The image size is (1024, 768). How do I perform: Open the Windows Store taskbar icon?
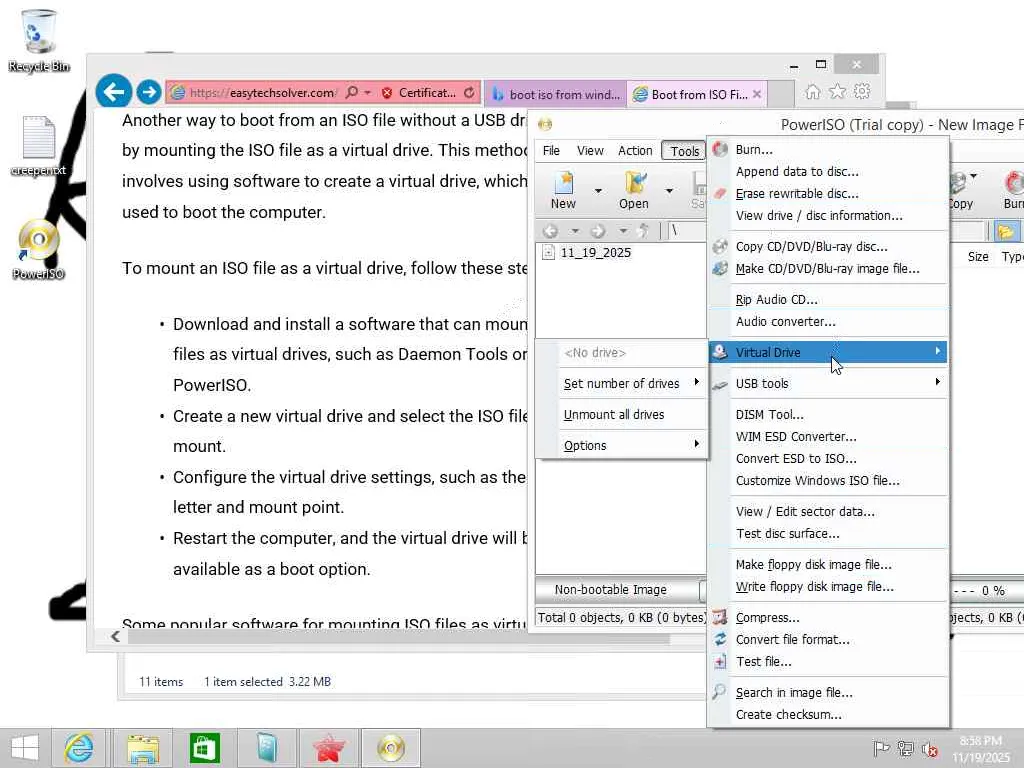click(204, 748)
